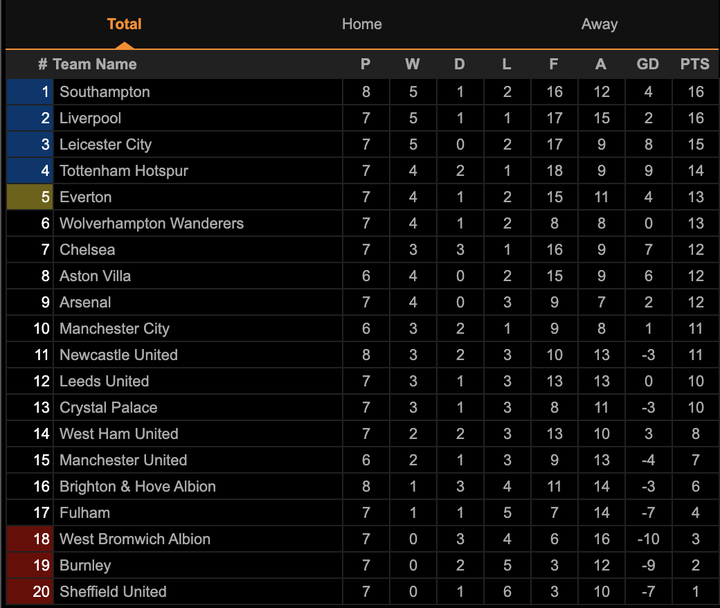This screenshot has height=608, width=720.
Task: Click on Tottenham Hotspur team name
Action: [x=124, y=171]
